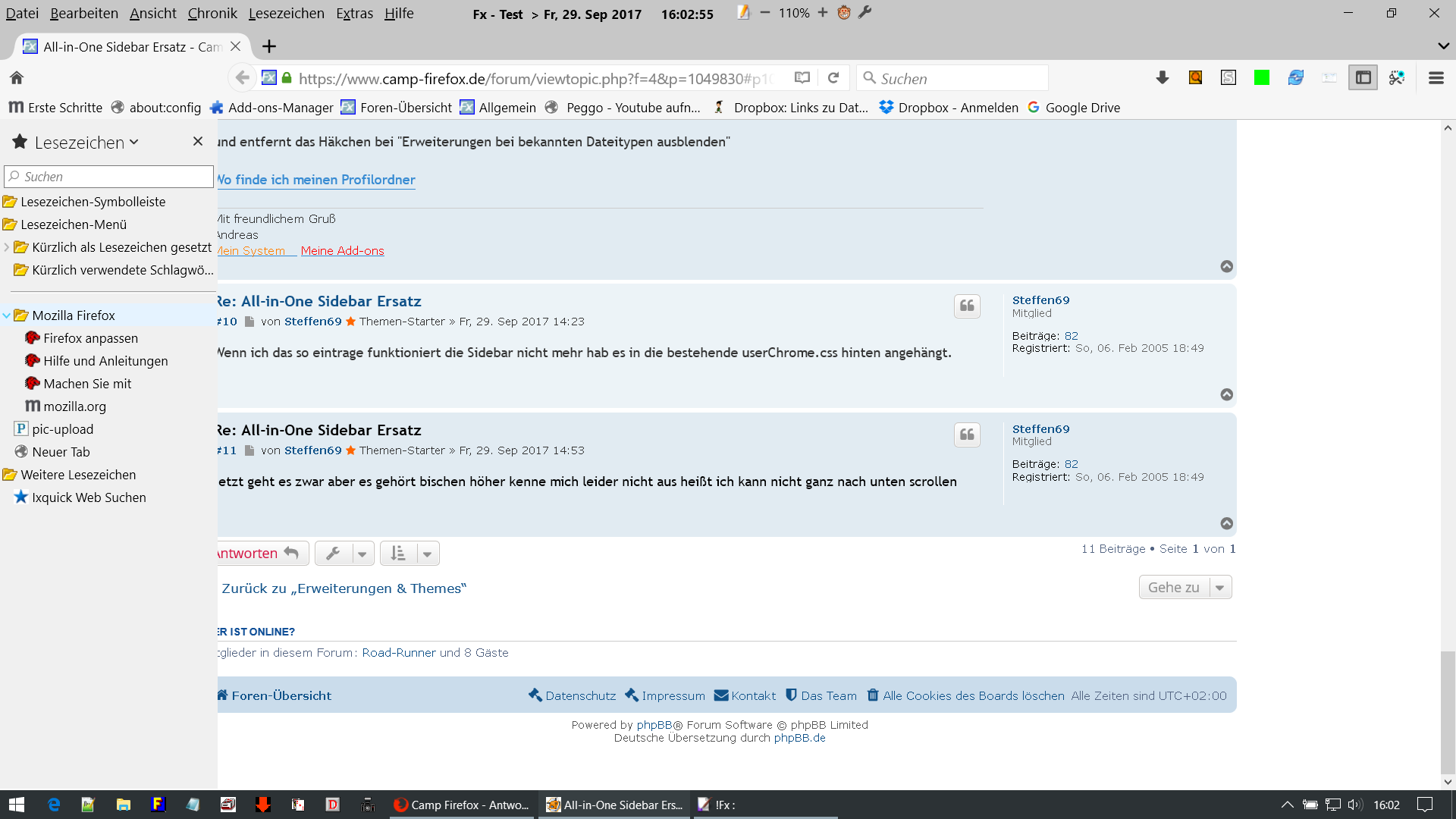Open the Extras menu
The image size is (1456, 819).
(354, 13)
